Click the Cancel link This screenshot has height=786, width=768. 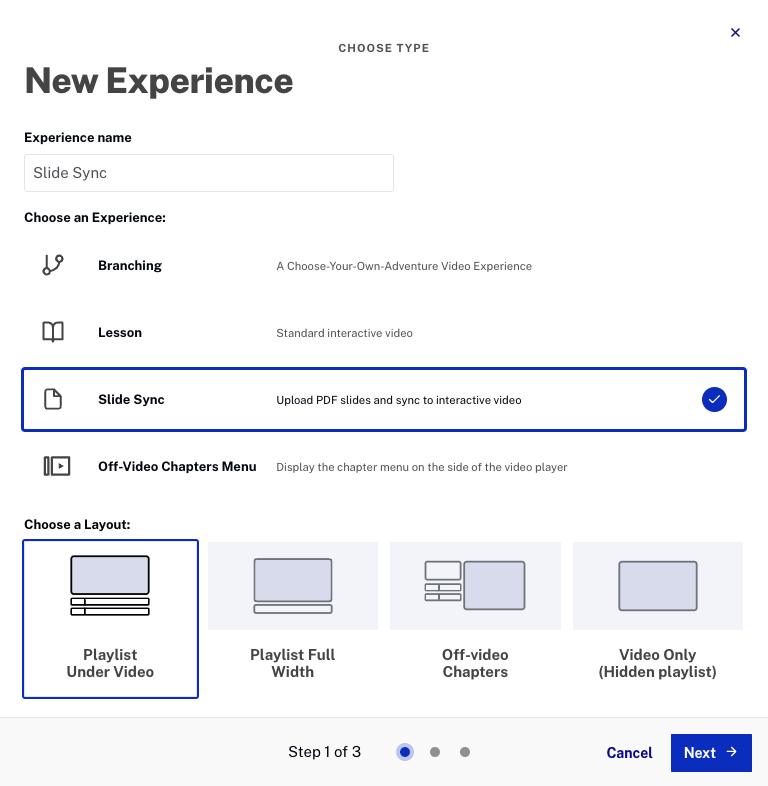(x=629, y=753)
